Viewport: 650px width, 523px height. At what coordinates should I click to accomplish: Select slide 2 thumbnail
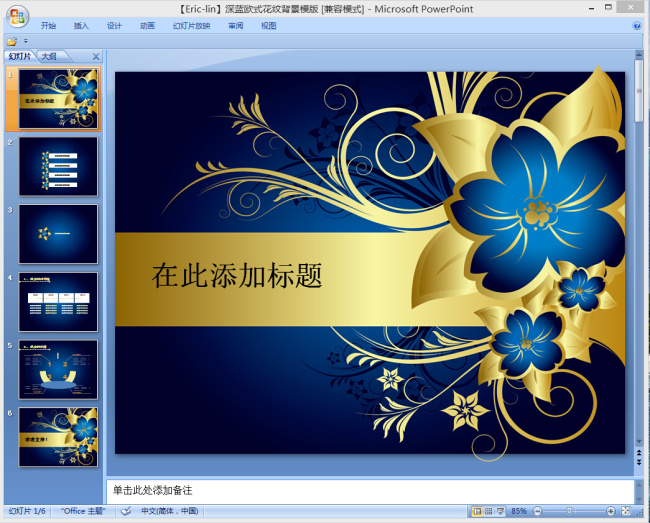(x=58, y=166)
